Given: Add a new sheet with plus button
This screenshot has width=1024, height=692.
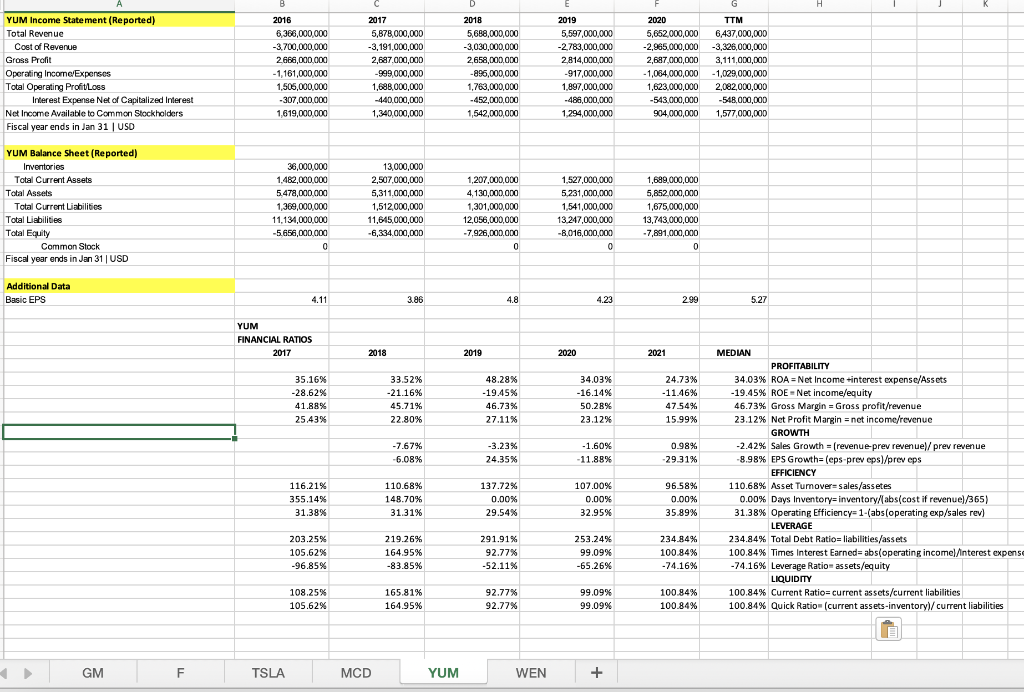Looking at the screenshot, I should [596, 672].
